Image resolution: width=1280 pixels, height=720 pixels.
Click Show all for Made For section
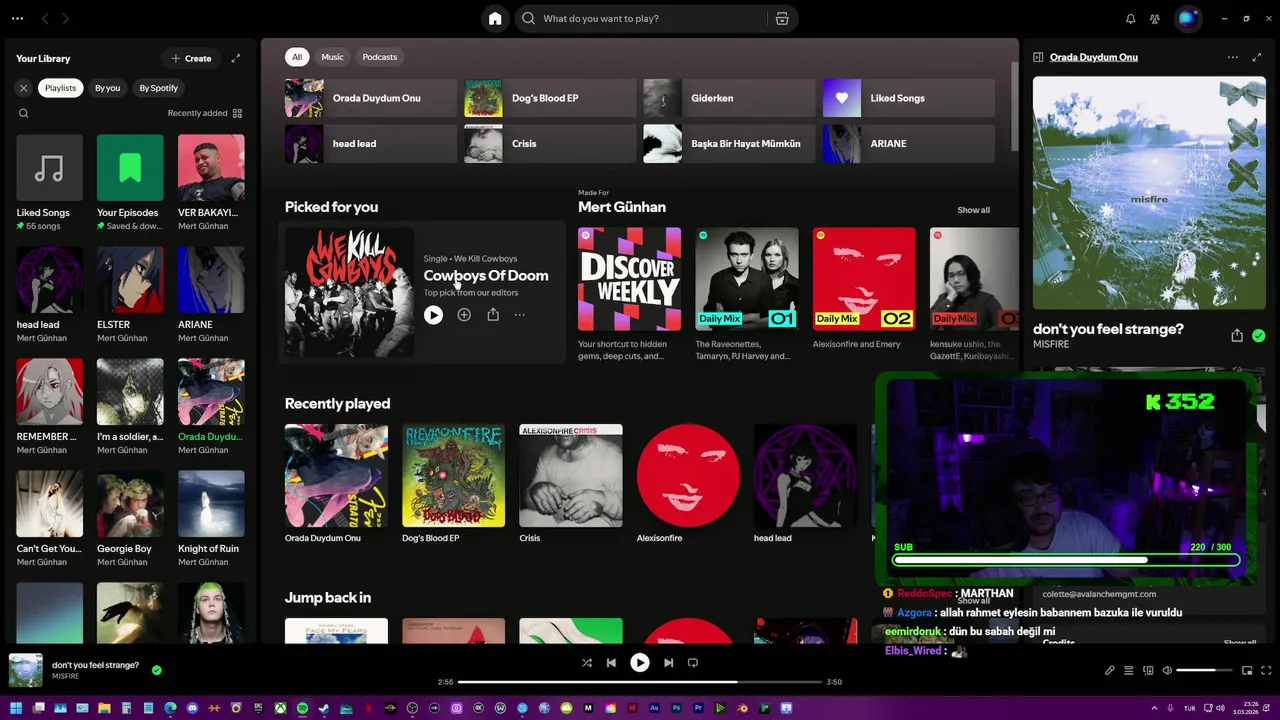[x=973, y=210]
